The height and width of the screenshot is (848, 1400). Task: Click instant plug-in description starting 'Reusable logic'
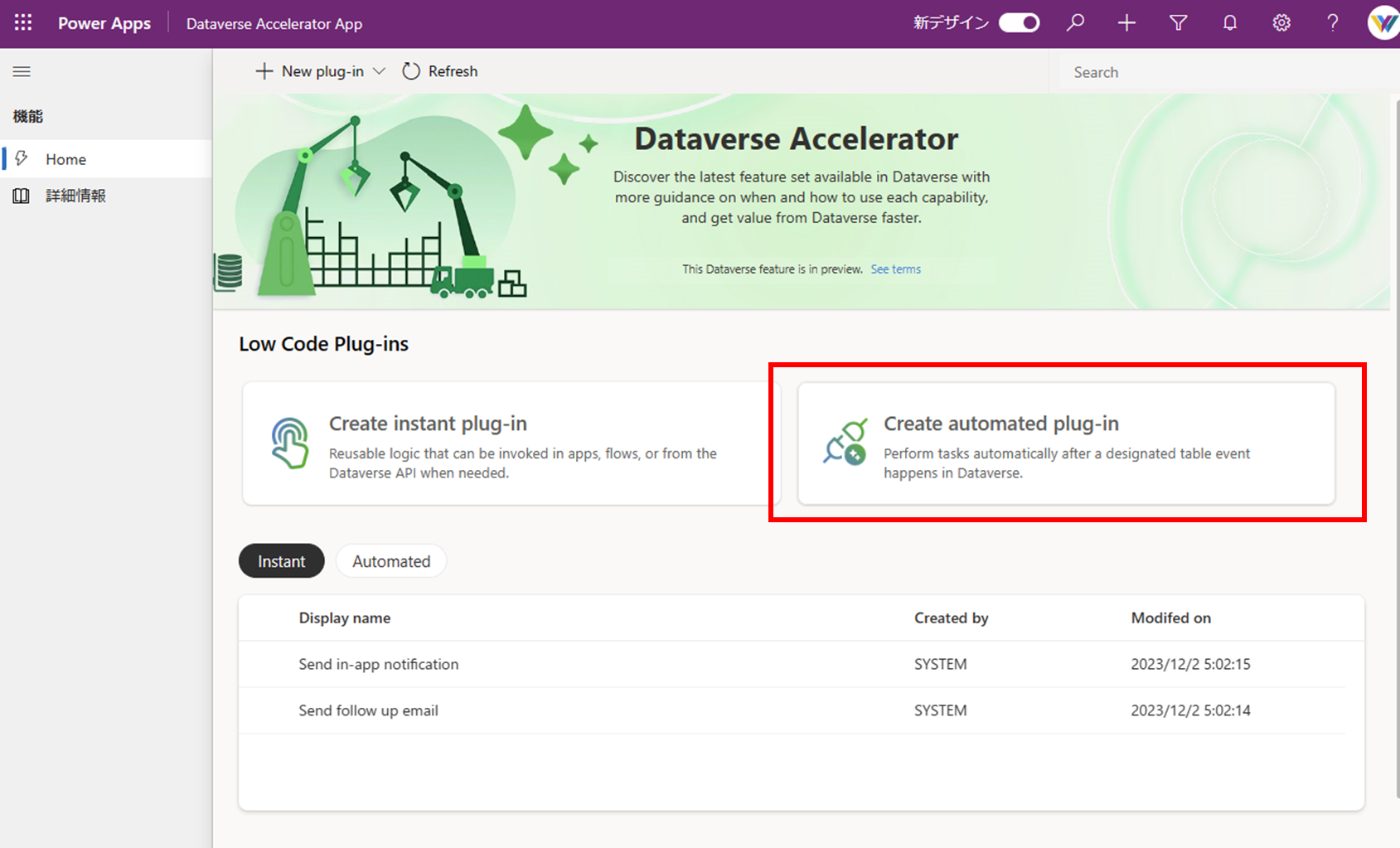(523, 463)
